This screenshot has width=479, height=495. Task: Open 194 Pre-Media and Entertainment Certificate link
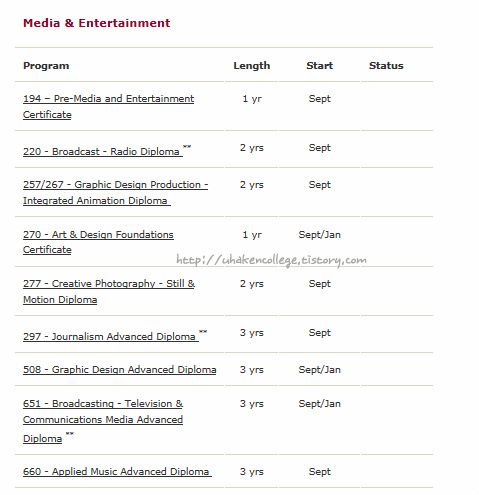108,107
